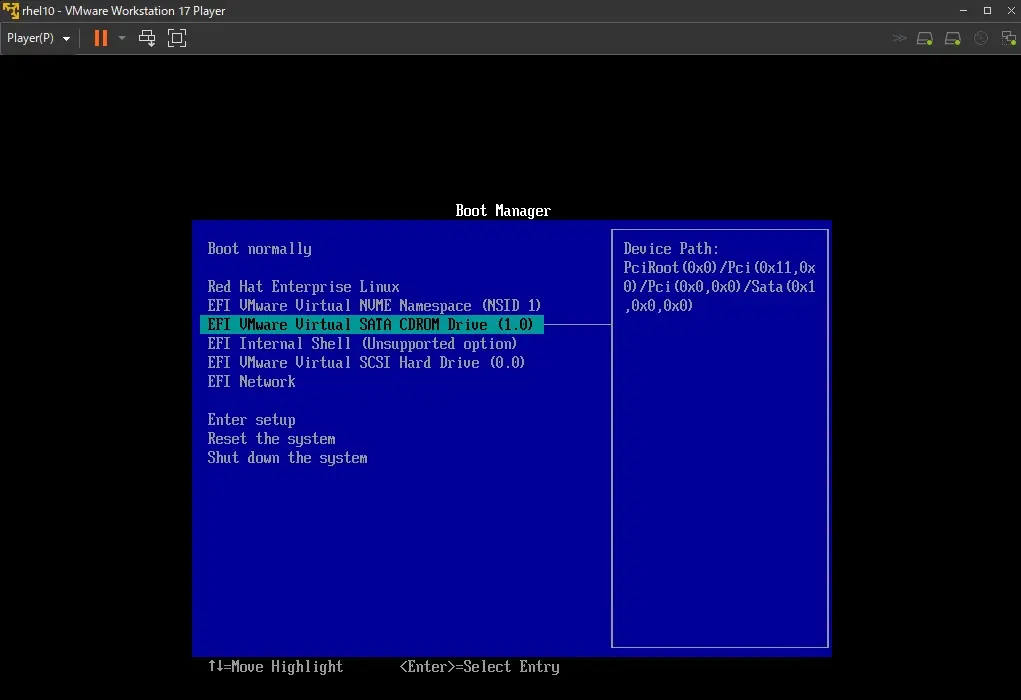Open the Player(P) menu
Screen dimensions: 1021x700
[30, 38]
